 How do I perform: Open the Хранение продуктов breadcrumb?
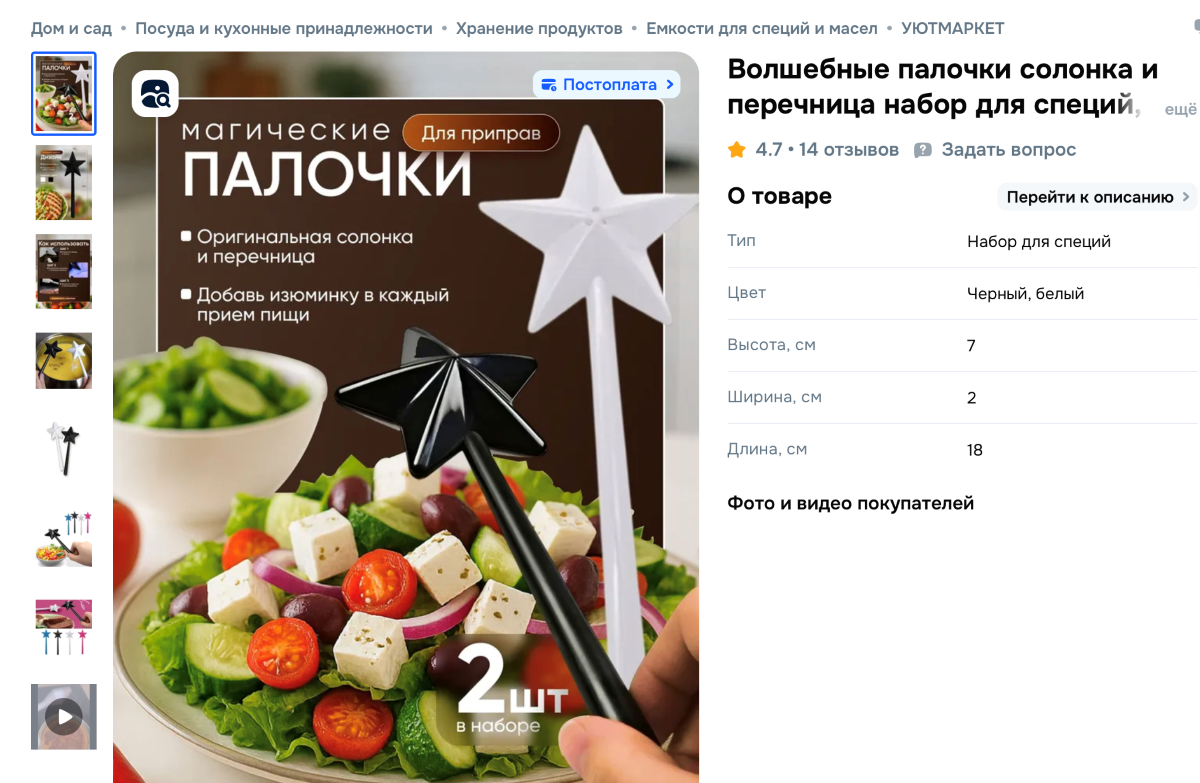point(539,28)
